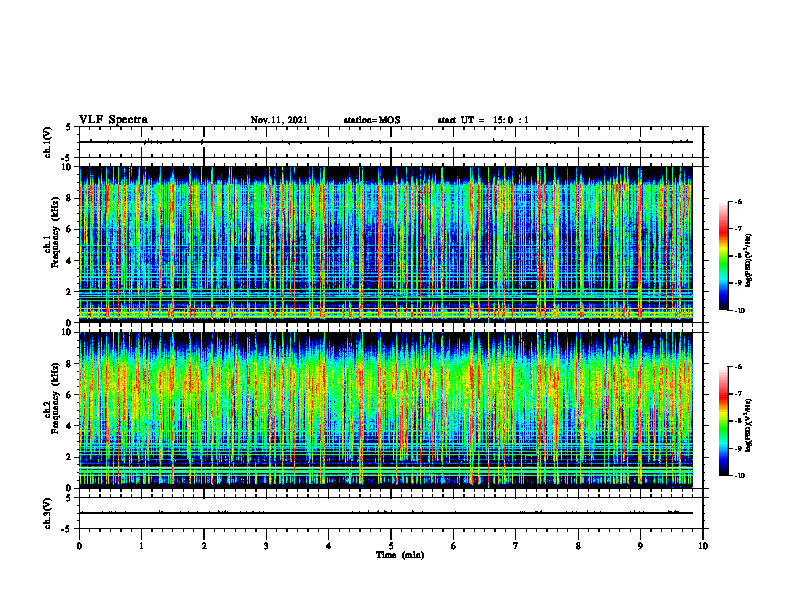Select the ch.2 spectrogram panel
This screenshot has width=792, height=612.
pos(386,410)
